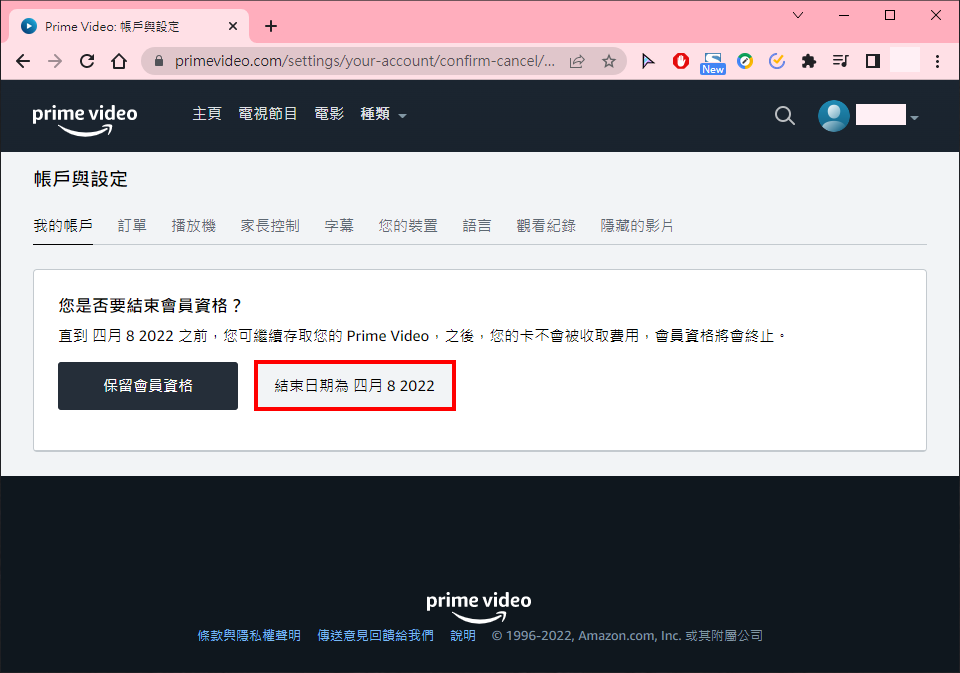Open the 家長控制 tab
Screen dimensions: 960x673
point(270,226)
